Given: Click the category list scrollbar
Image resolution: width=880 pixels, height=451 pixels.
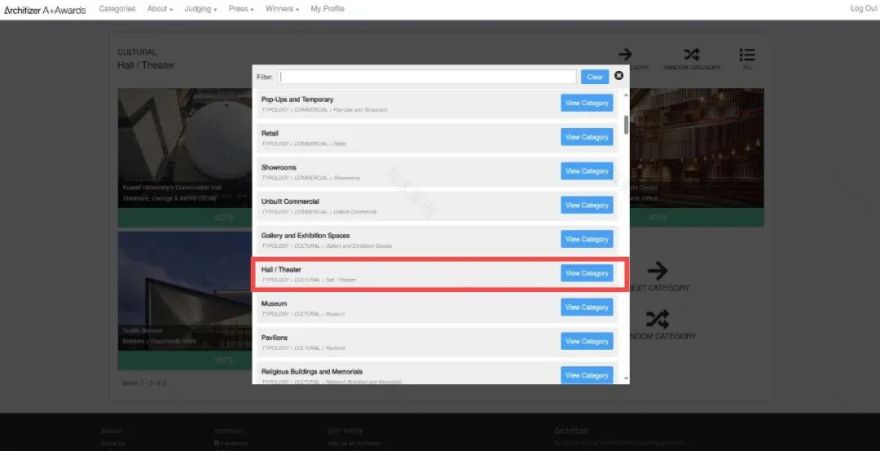Looking at the screenshot, I should click(x=627, y=125).
